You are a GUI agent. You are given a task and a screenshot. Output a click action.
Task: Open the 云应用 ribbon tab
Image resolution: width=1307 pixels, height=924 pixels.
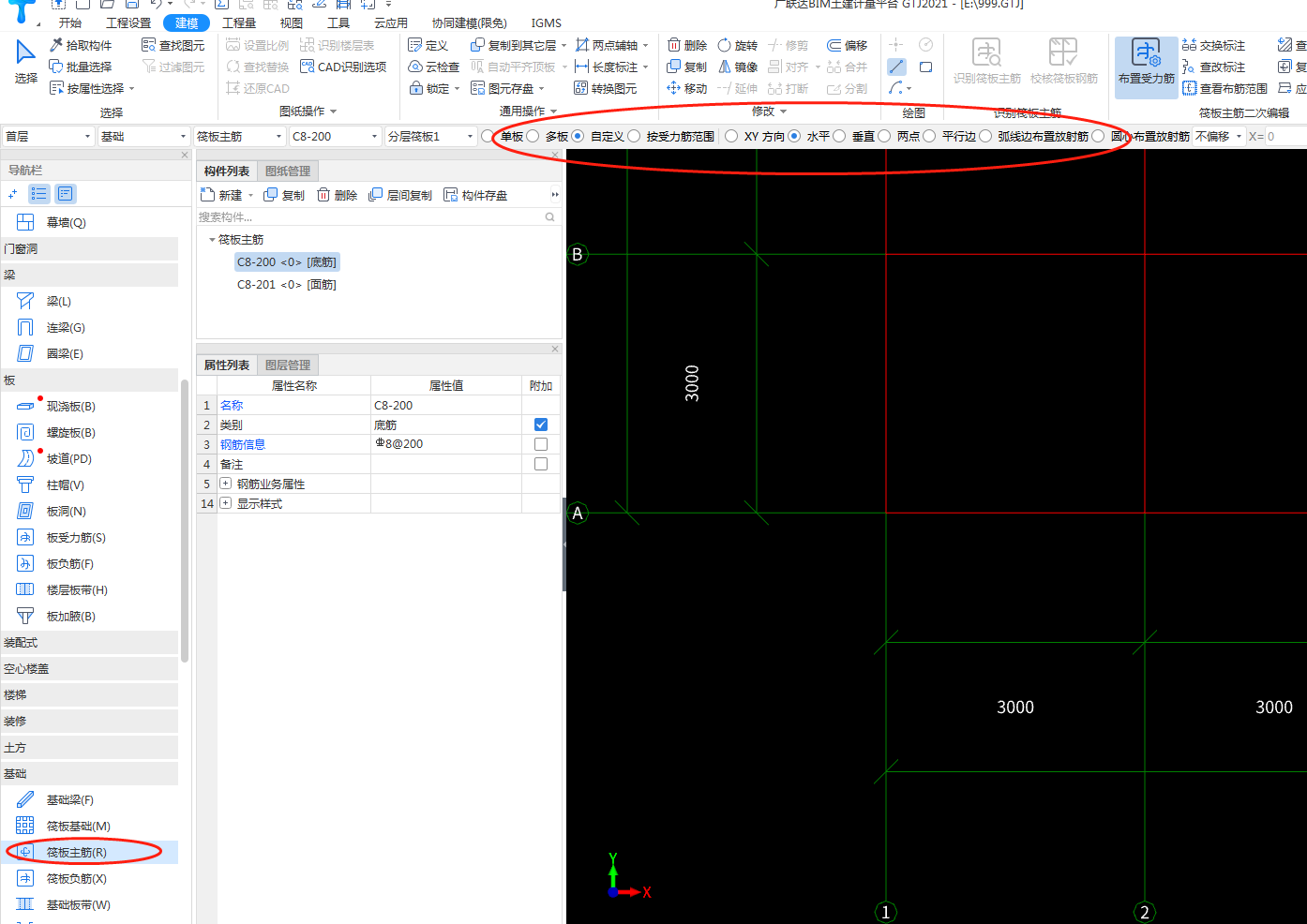(391, 22)
